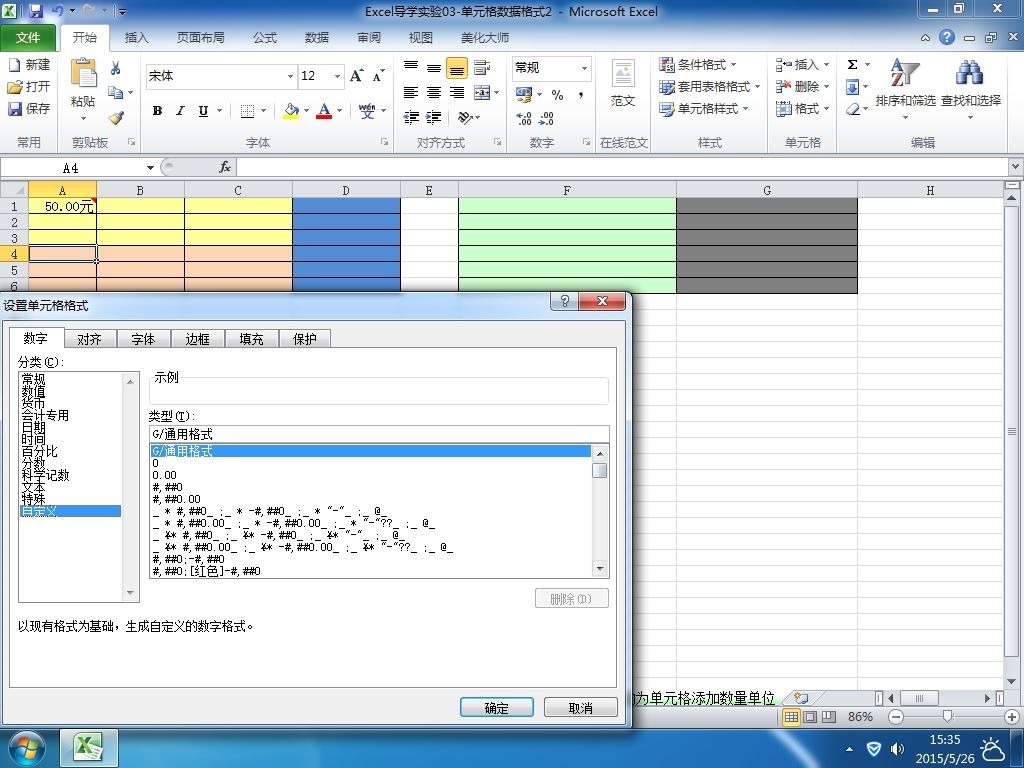The image size is (1024, 768).
Task: Switch to 公式 ribbon tab
Action: pyautogui.click(x=264, y=38)
